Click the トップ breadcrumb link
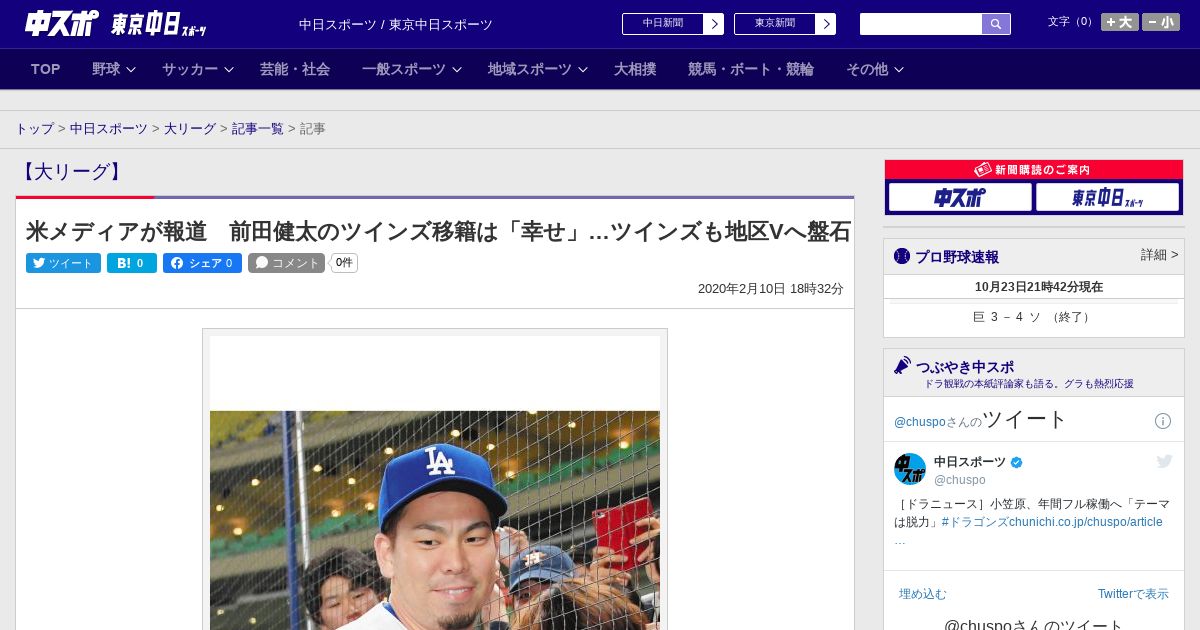Viewport: 1200px width, 630px height. [x=34, y=129]
